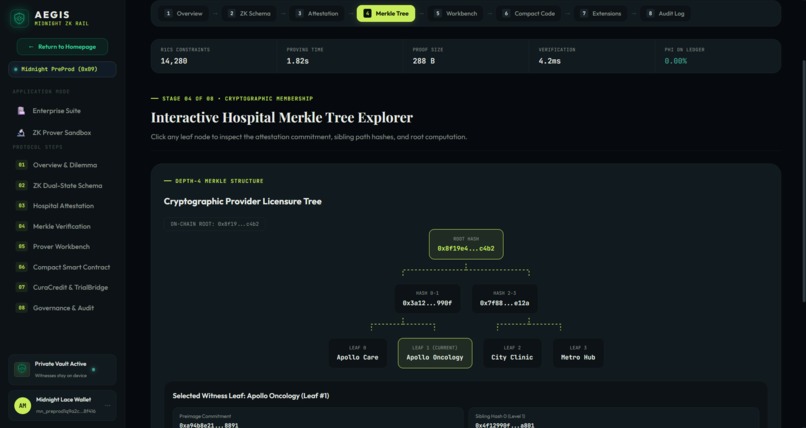Click the Proving Time value 1.82s
This screenshot has height=428, width=806.
pos(298,61)
